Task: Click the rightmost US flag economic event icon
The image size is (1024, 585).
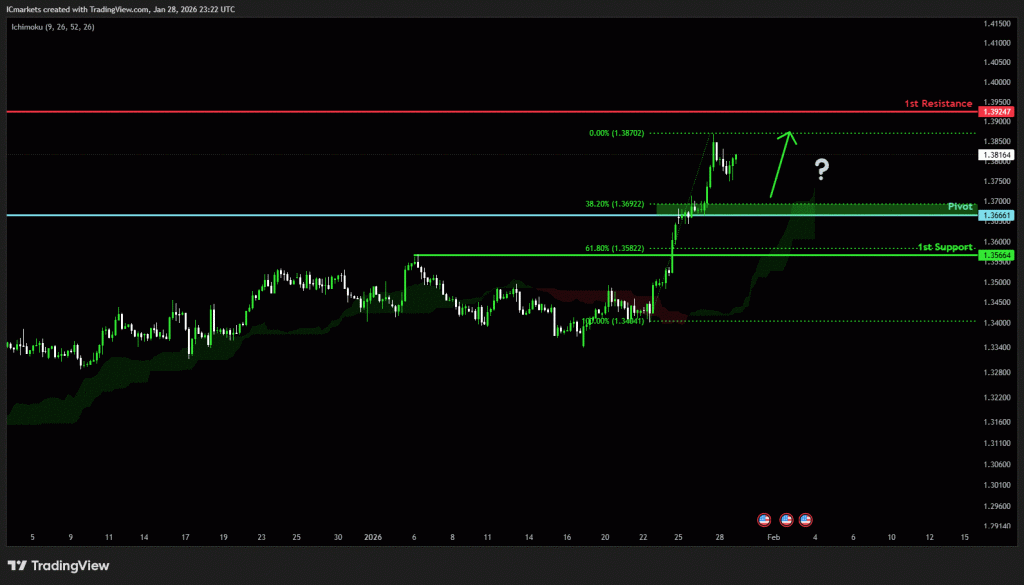Action: pyautogui.click(x=805, y=520)
